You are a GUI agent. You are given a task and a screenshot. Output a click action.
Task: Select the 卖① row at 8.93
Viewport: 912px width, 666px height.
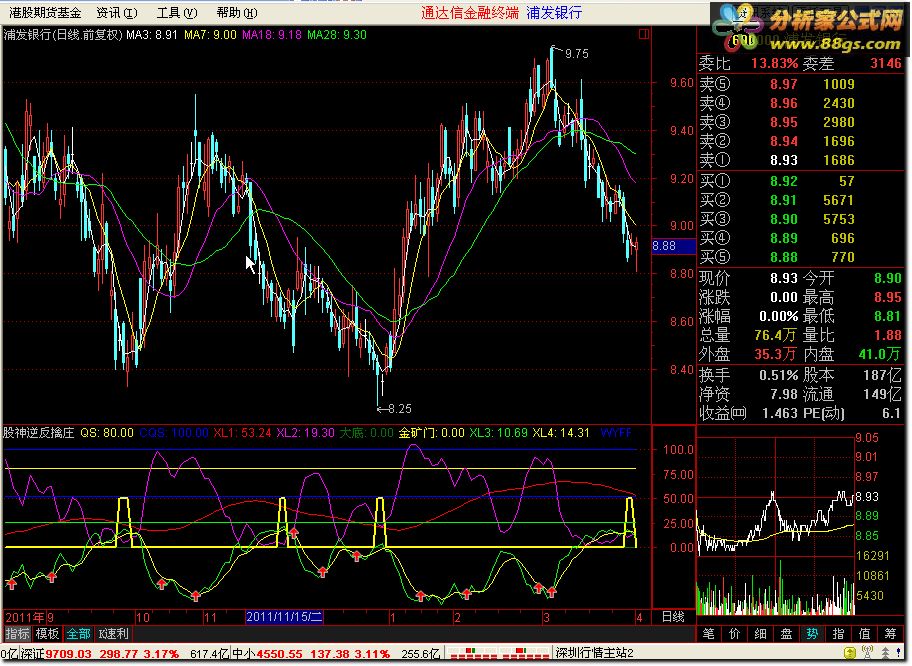coord(800,160)
